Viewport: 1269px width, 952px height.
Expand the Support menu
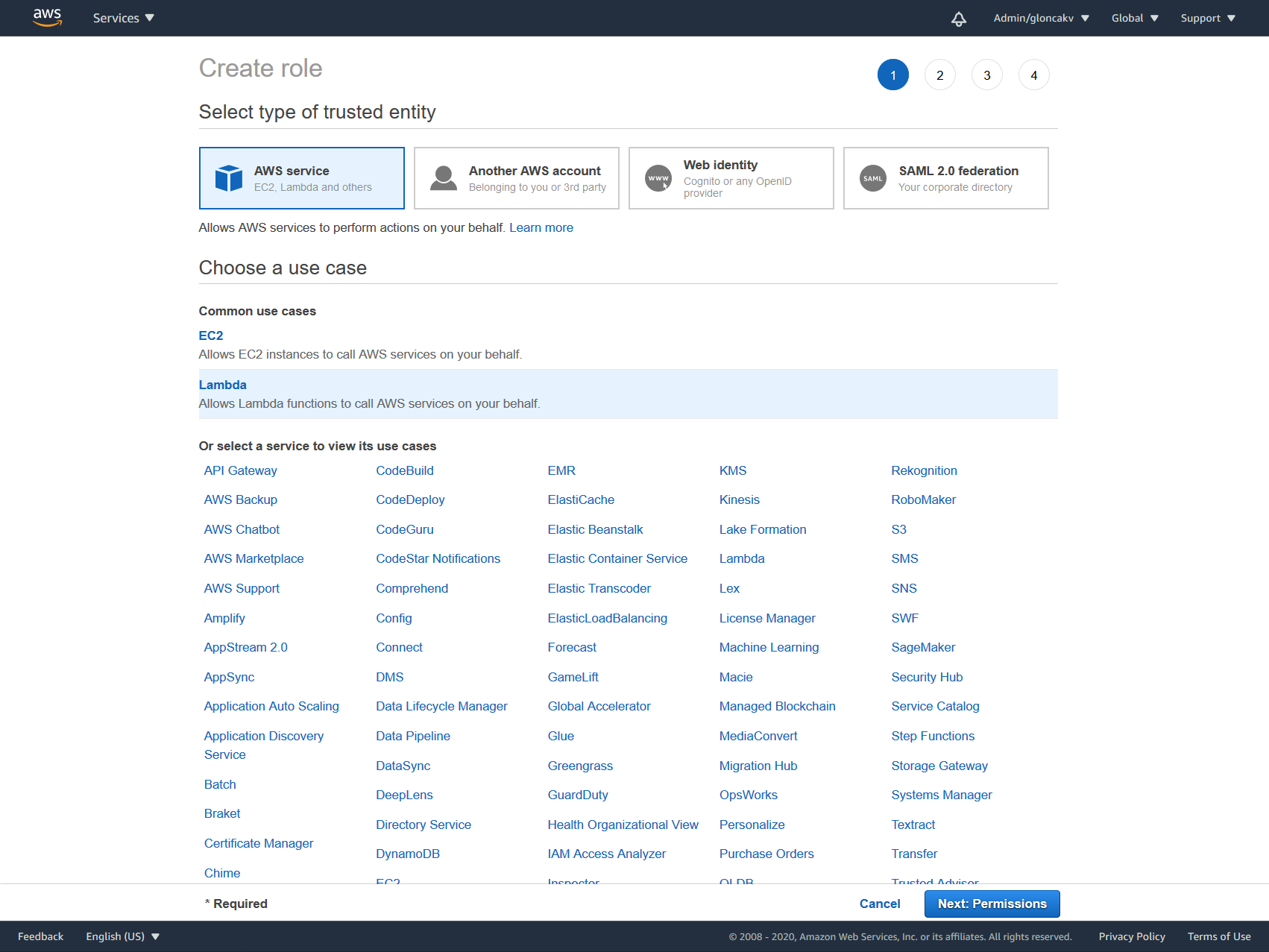point(1208,18)
